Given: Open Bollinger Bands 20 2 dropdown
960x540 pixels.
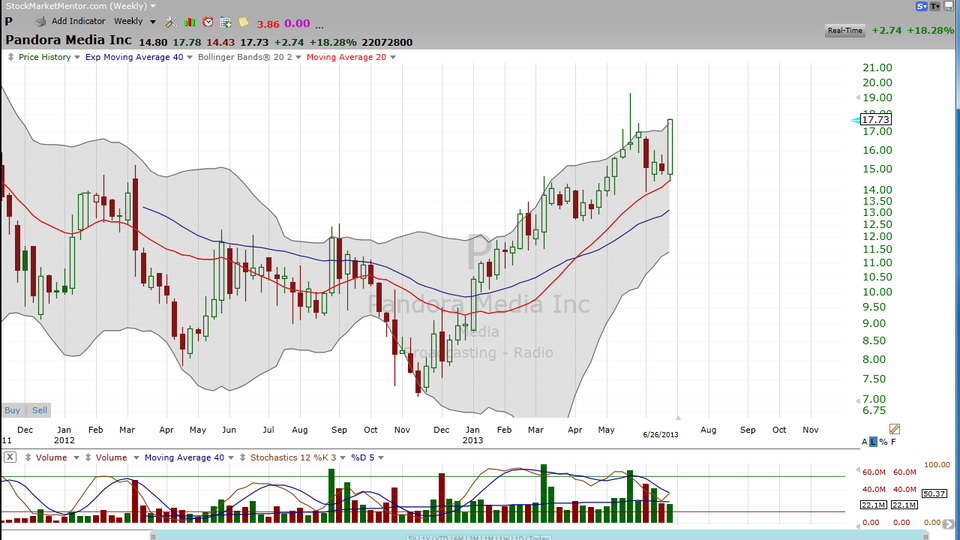Looking at the screenshot, I should coord(298,58).
